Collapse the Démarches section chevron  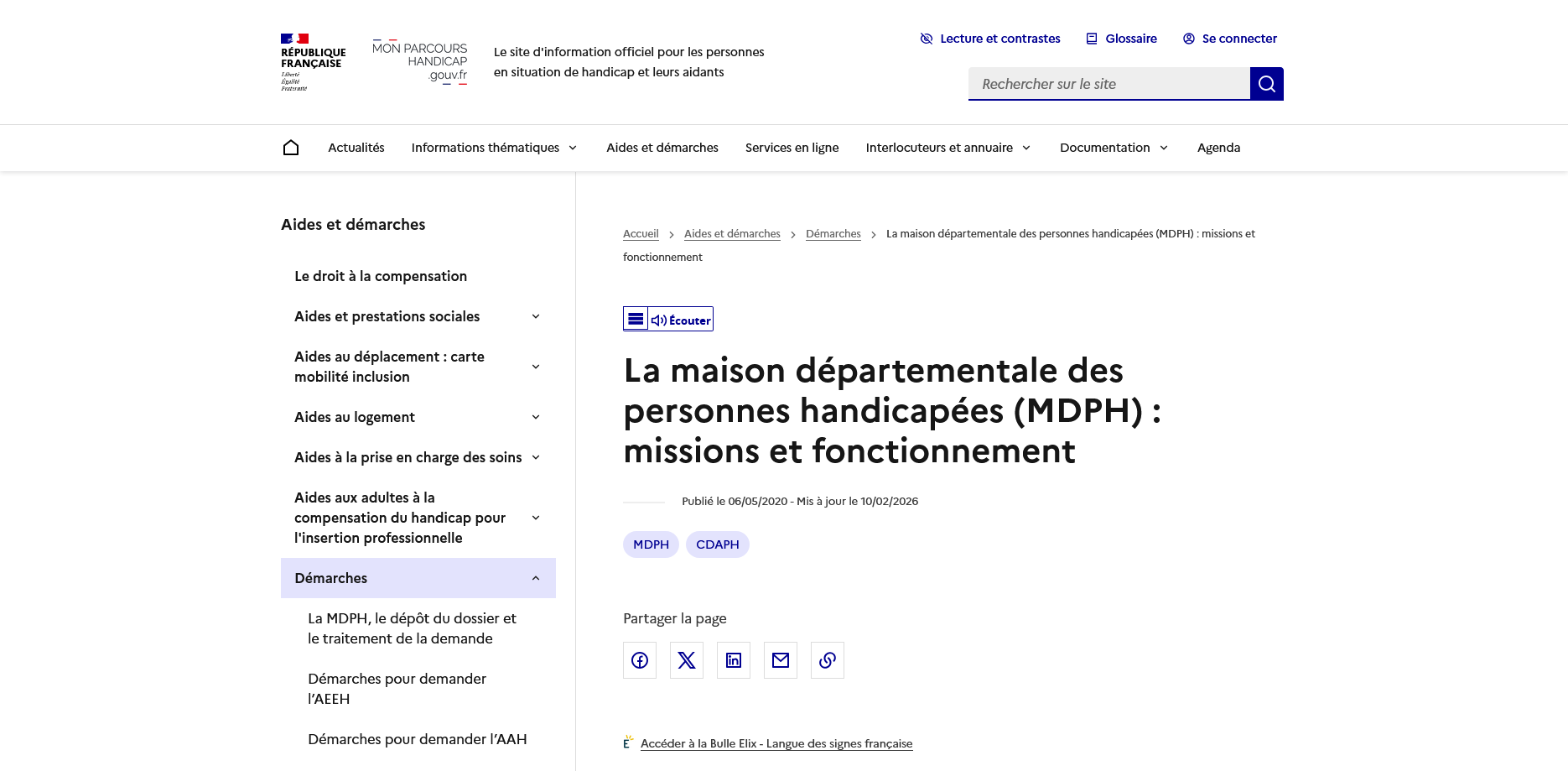pyautogui.click(x=535, y=578)
